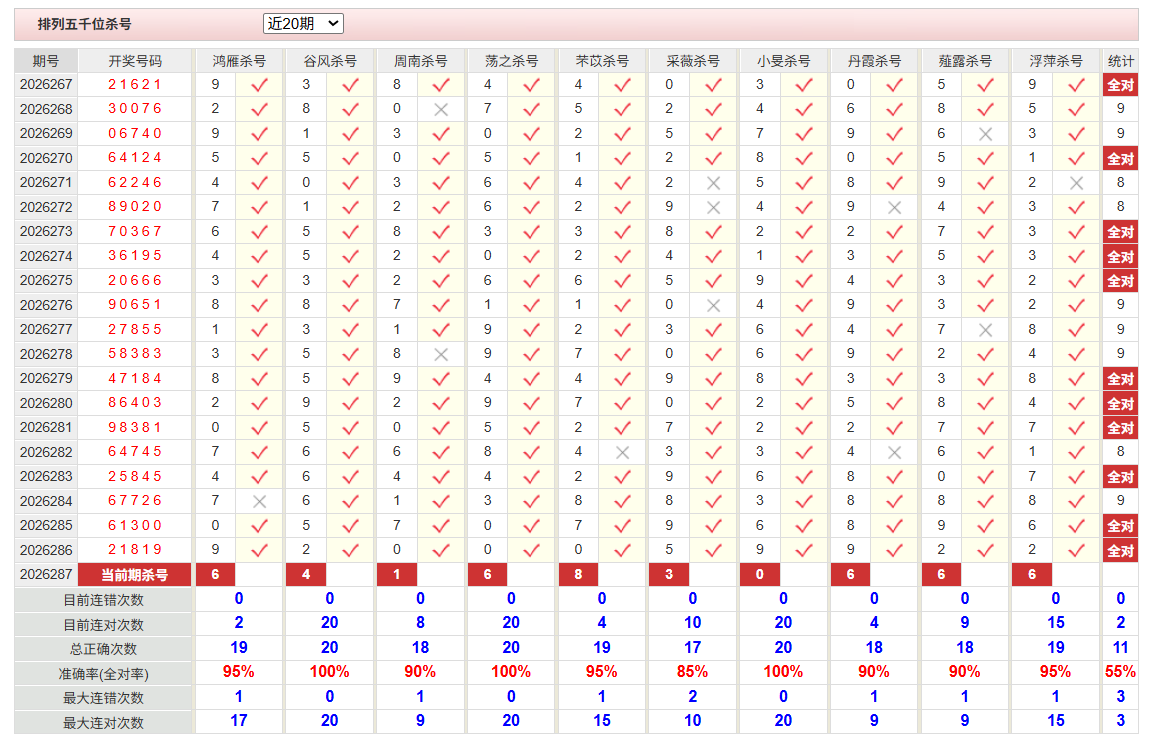Image resolution: width=1171 pixels, height=749 pixels.
Task: Click the X mark for 周南杀号 in row 2026268
Action: (441, 110)
